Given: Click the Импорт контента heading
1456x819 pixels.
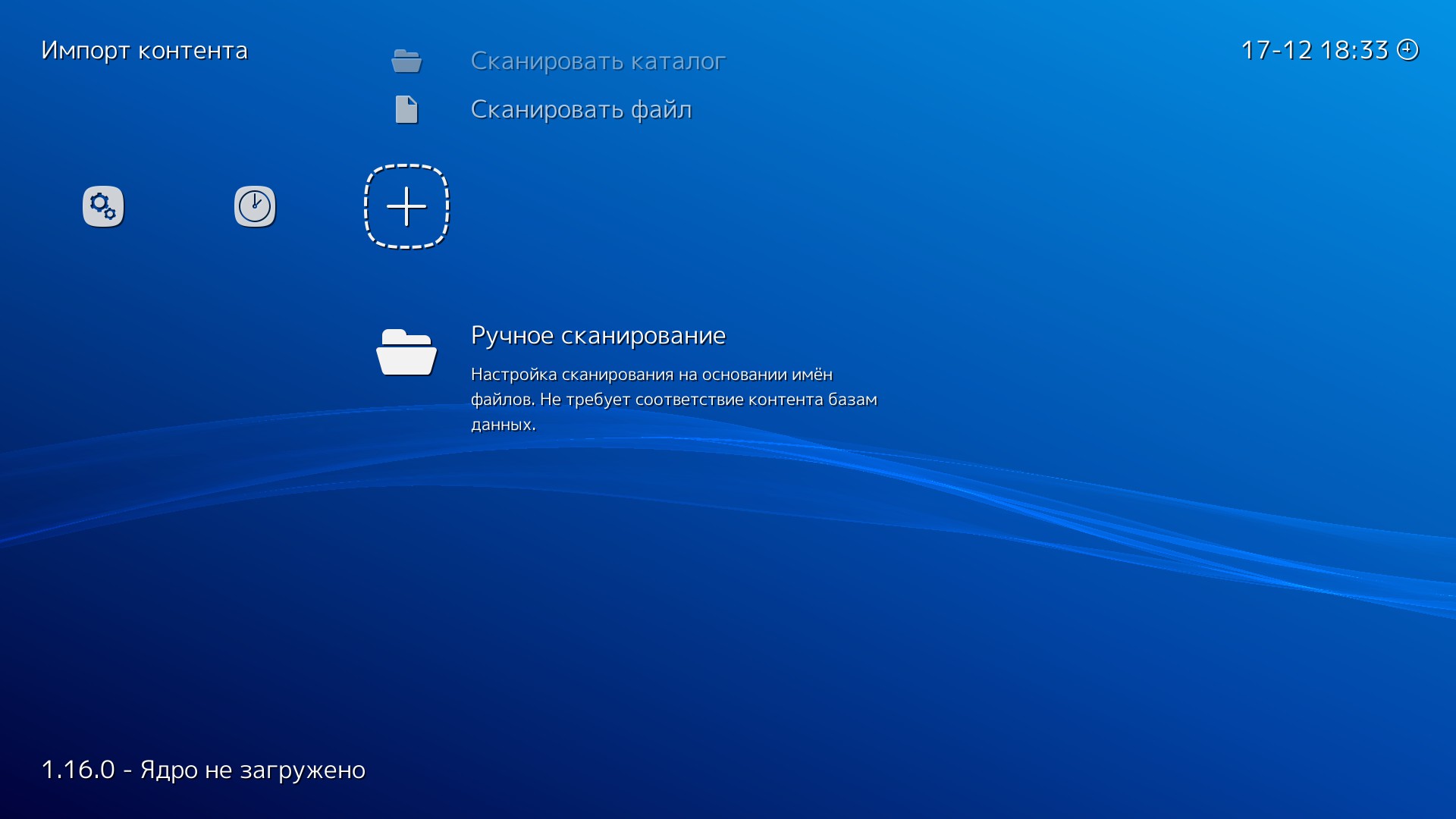Looking at the screenshot, I should [x=144, y=50].
